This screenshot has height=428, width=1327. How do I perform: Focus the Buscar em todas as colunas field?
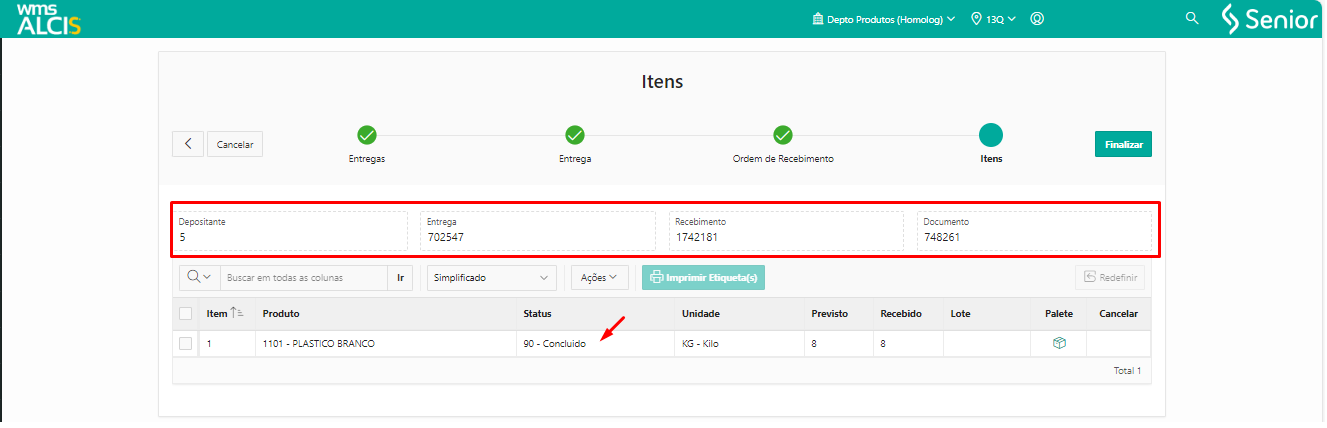[303, 277]
